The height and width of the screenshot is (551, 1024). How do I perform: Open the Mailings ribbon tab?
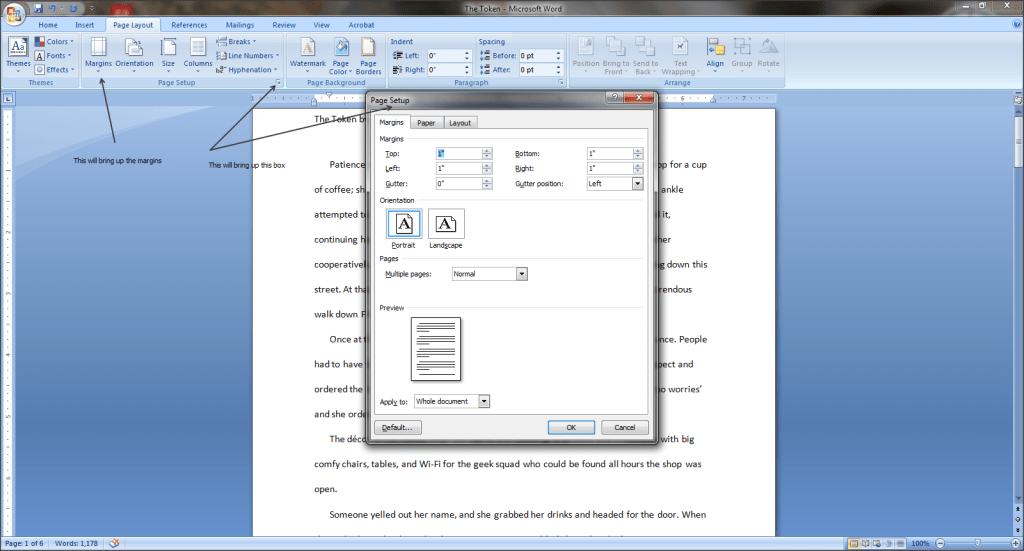(x=238, y=24)
